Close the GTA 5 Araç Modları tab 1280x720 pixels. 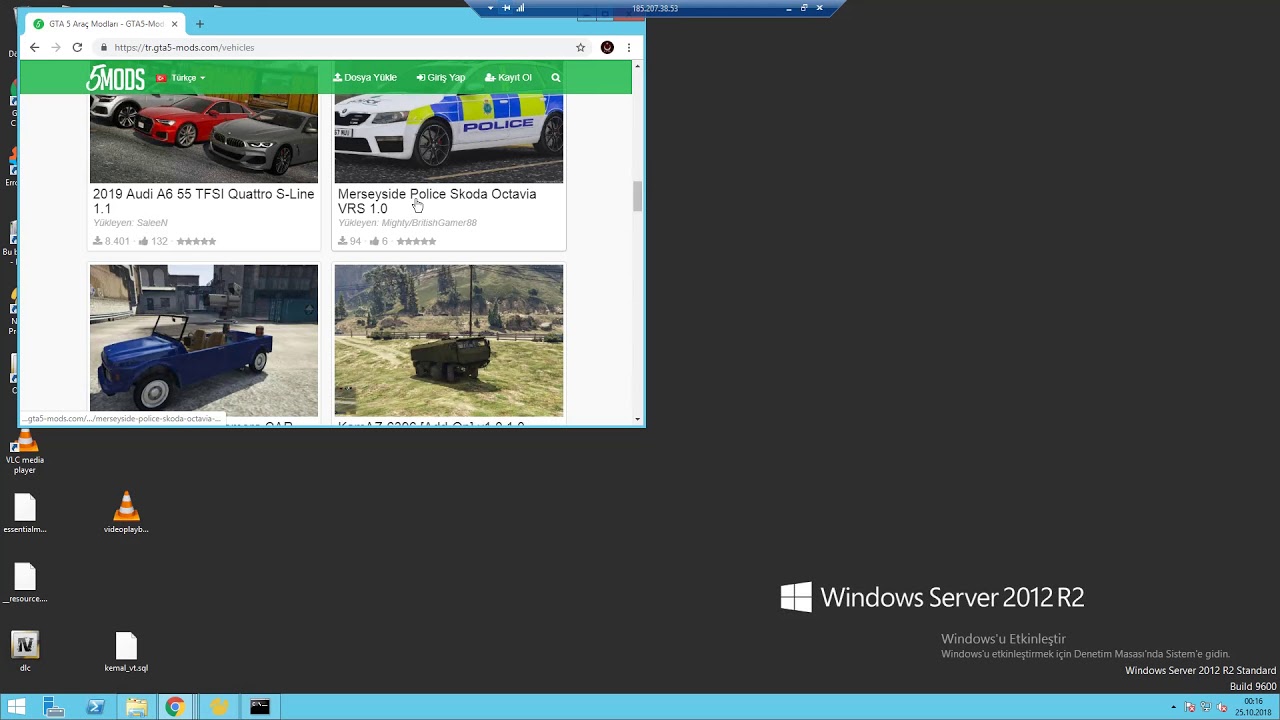(x=175, y=24)
